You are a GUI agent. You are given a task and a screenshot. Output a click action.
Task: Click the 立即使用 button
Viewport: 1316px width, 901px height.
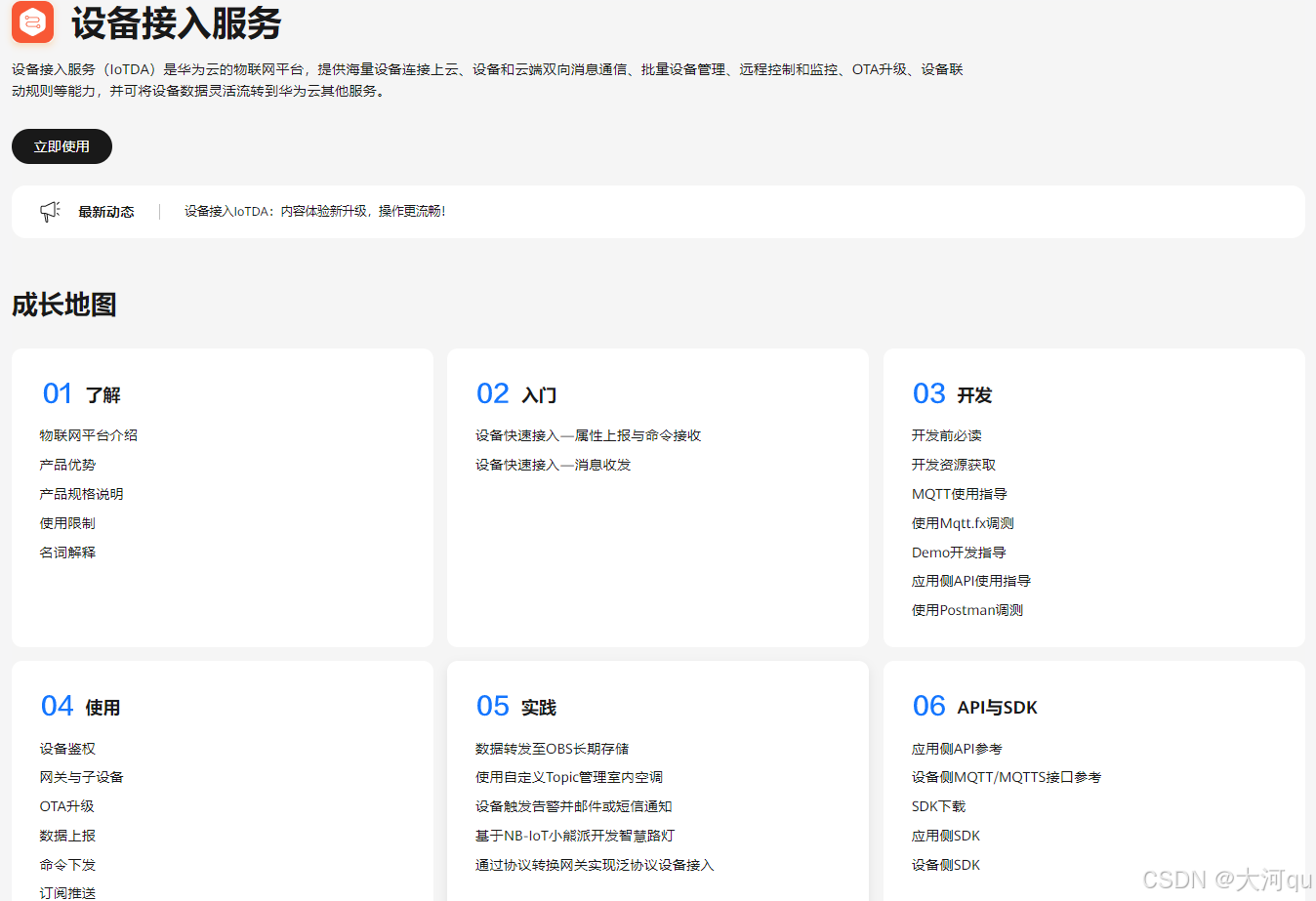pos(62,146)
